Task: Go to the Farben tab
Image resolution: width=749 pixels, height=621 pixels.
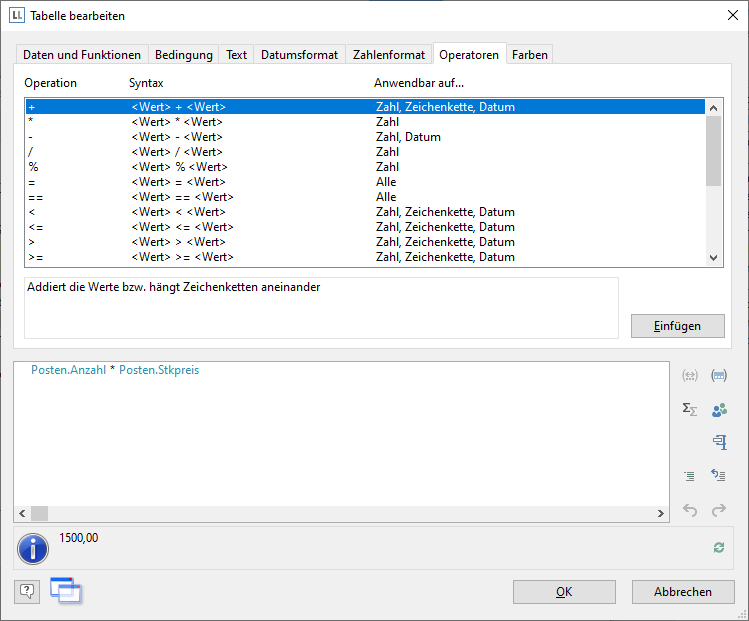Action: [x=529, y=55]
